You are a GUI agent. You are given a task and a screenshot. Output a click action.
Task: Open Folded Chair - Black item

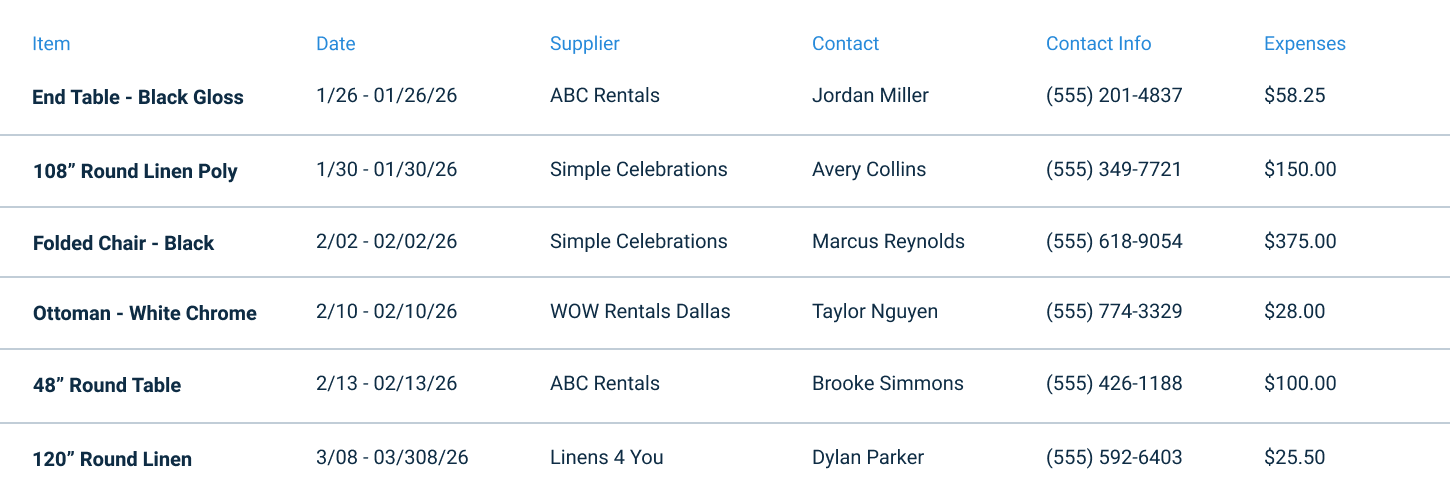pyautogui.click(x=123, y=243)
